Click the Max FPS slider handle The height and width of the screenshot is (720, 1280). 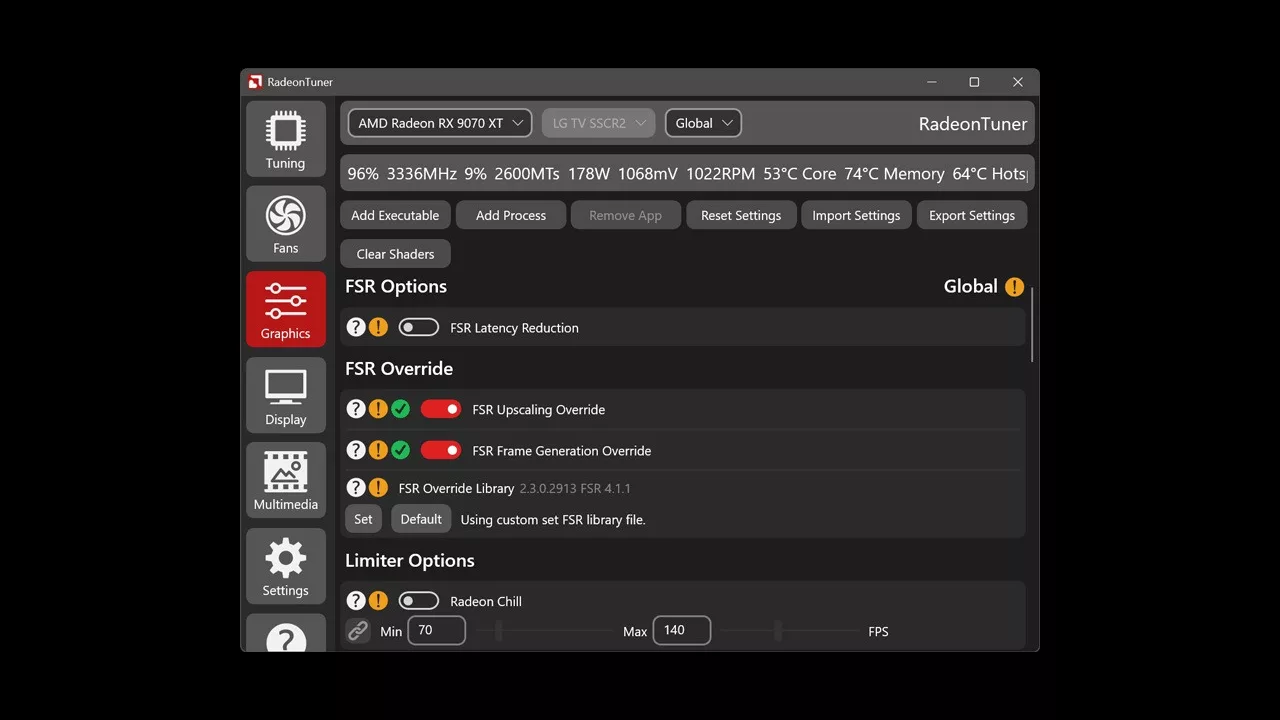(778, 631)
